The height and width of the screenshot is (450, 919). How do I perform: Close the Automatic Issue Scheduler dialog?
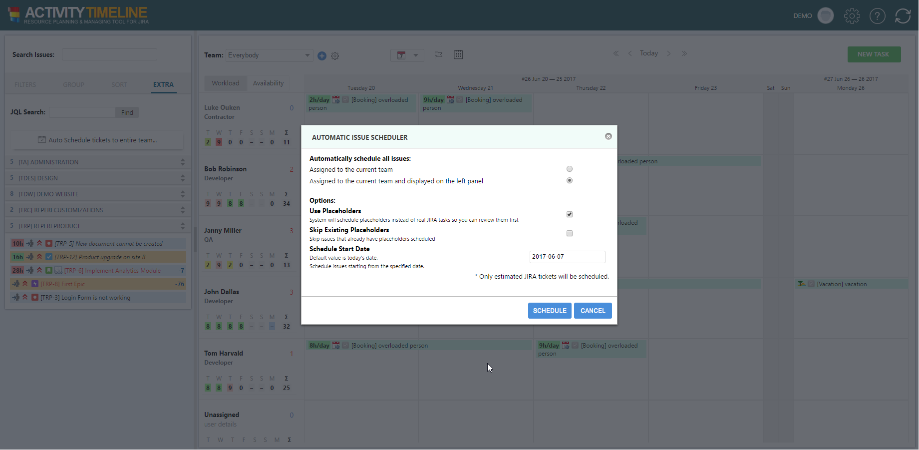[608, 136]
